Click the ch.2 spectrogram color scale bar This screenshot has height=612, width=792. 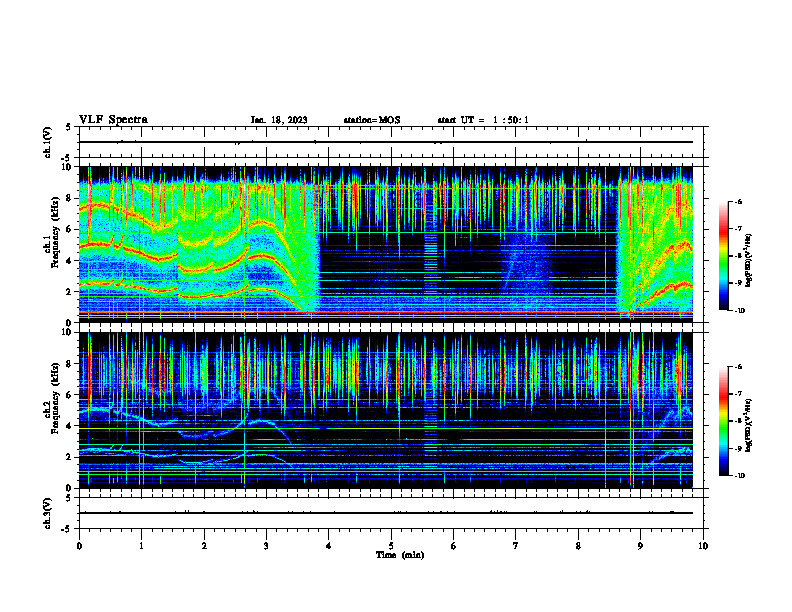pos(723,421)
